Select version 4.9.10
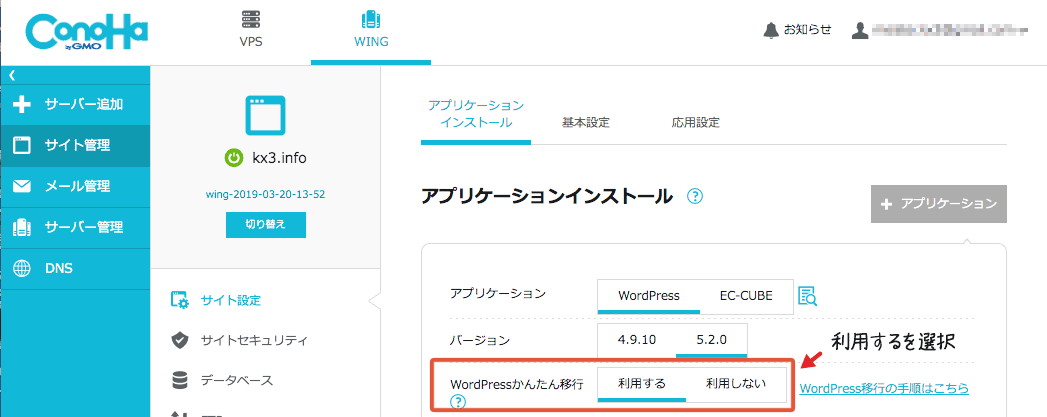1047x417 pixels. tap(636, 340)
